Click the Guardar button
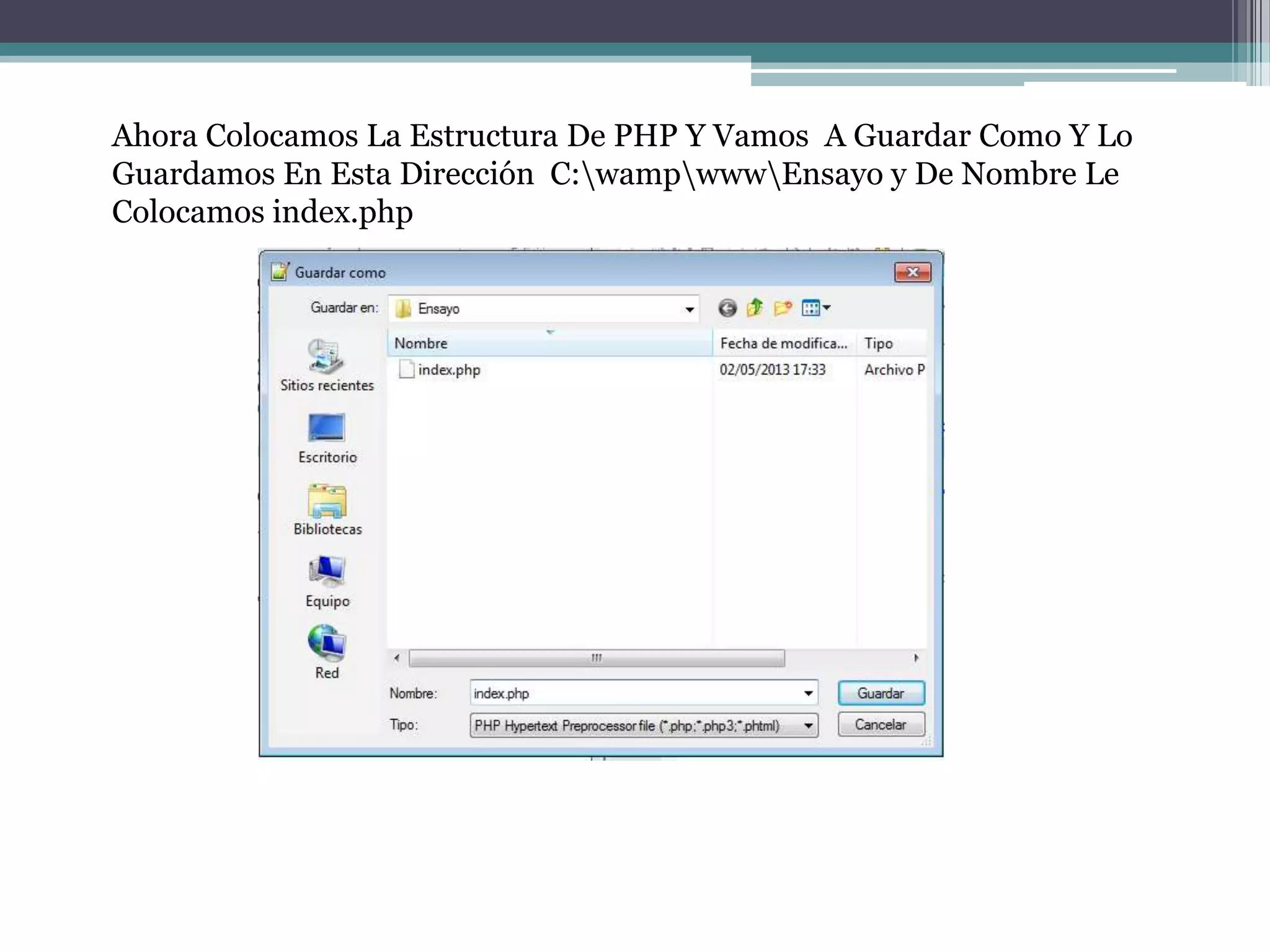1270x952 pixels. (x=881, y=693)
